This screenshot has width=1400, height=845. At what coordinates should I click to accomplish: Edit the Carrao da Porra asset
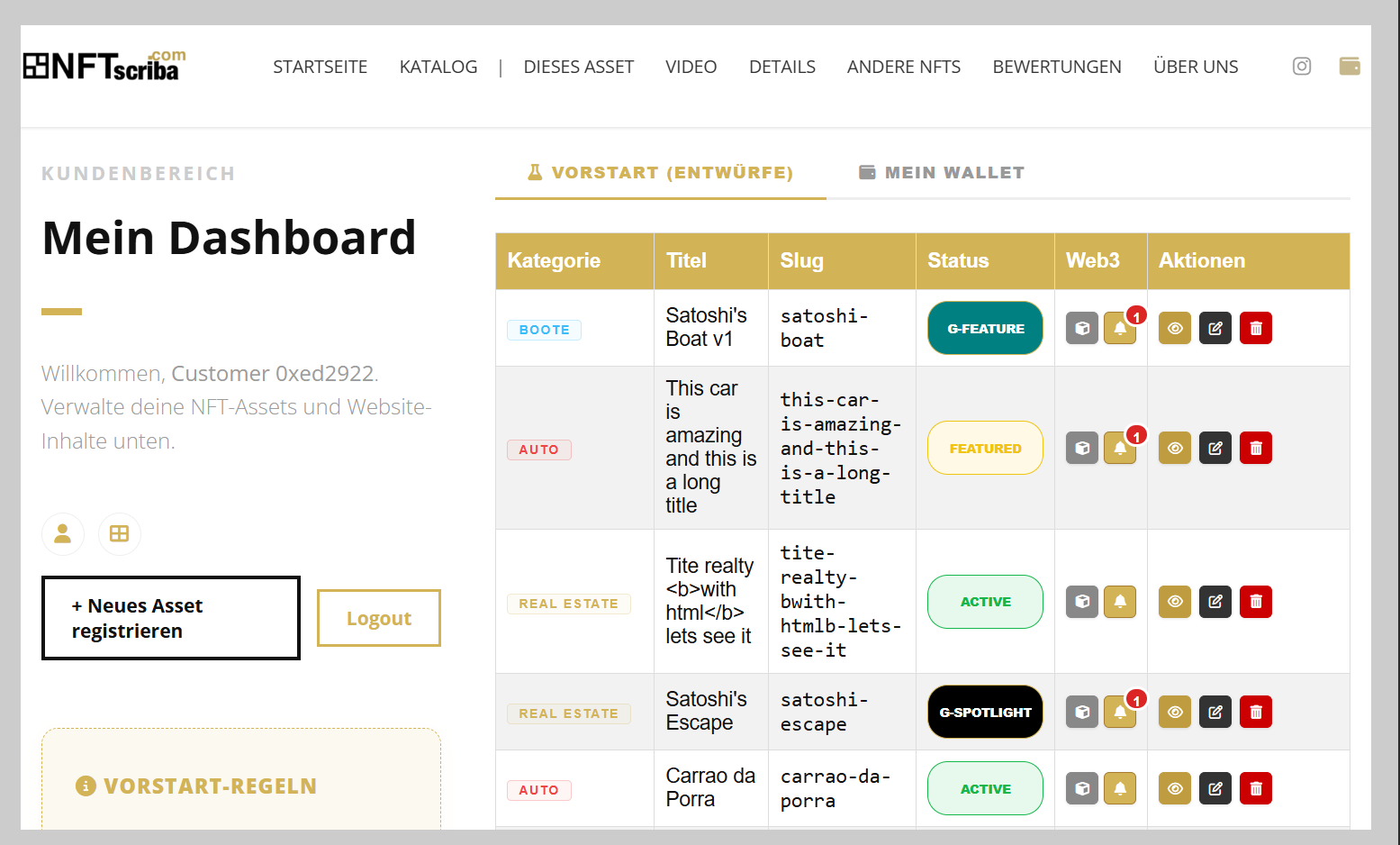1215,788
